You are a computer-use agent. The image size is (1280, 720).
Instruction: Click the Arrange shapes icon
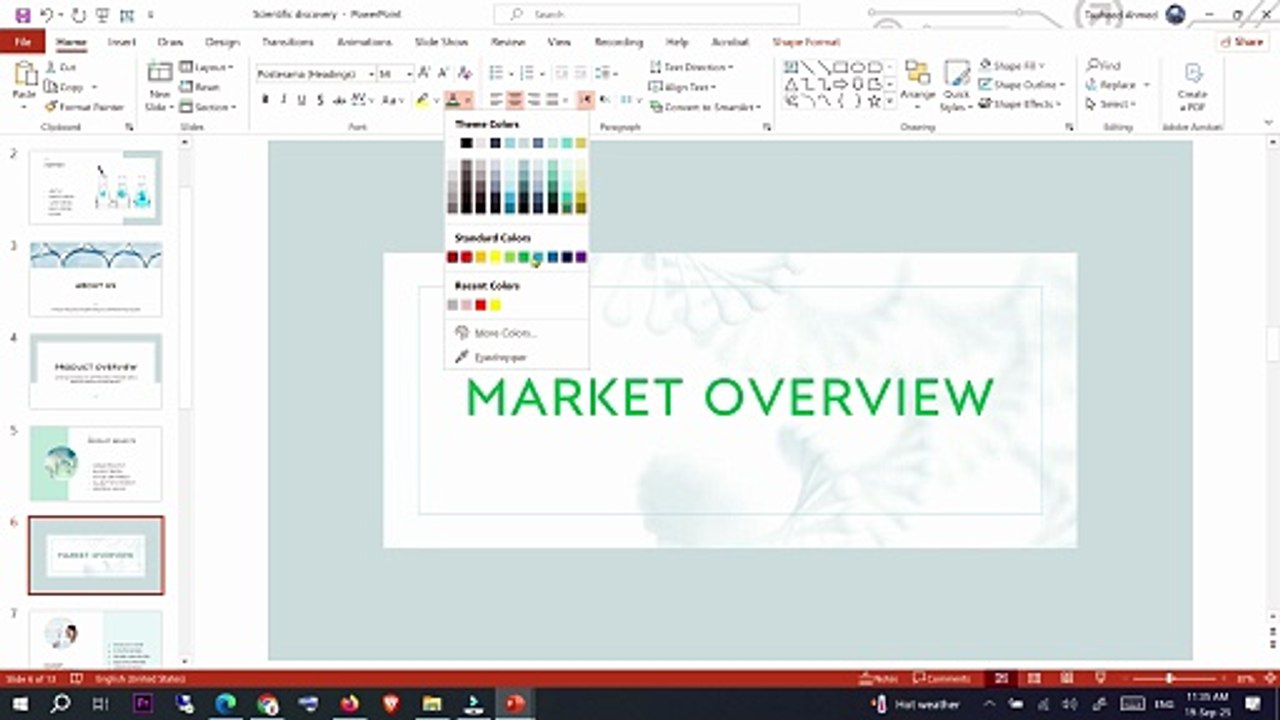[917, 73]
